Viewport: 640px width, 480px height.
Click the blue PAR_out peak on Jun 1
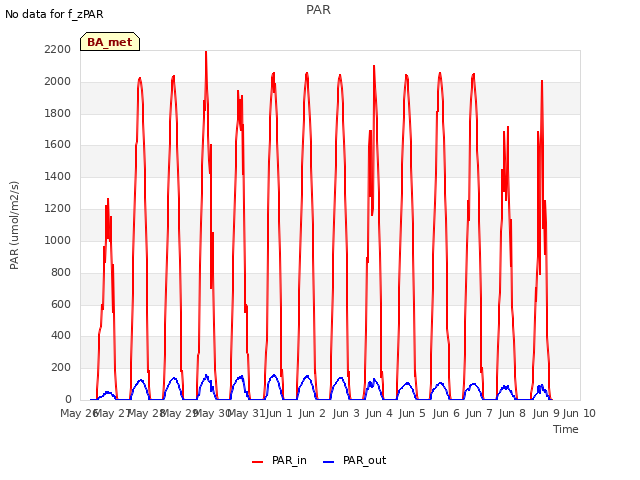pyautogui.click(x=273, y=375)
